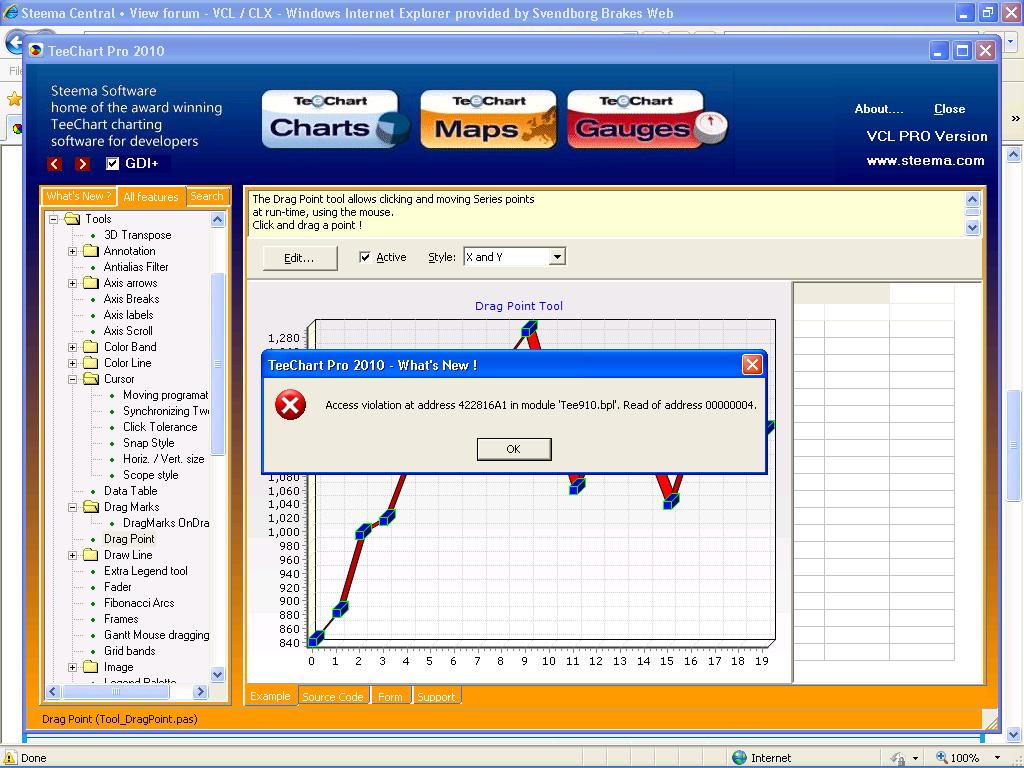The image size is (1024, 768).
Task: Click the red error icon in dialog
Action: (290, 405)
